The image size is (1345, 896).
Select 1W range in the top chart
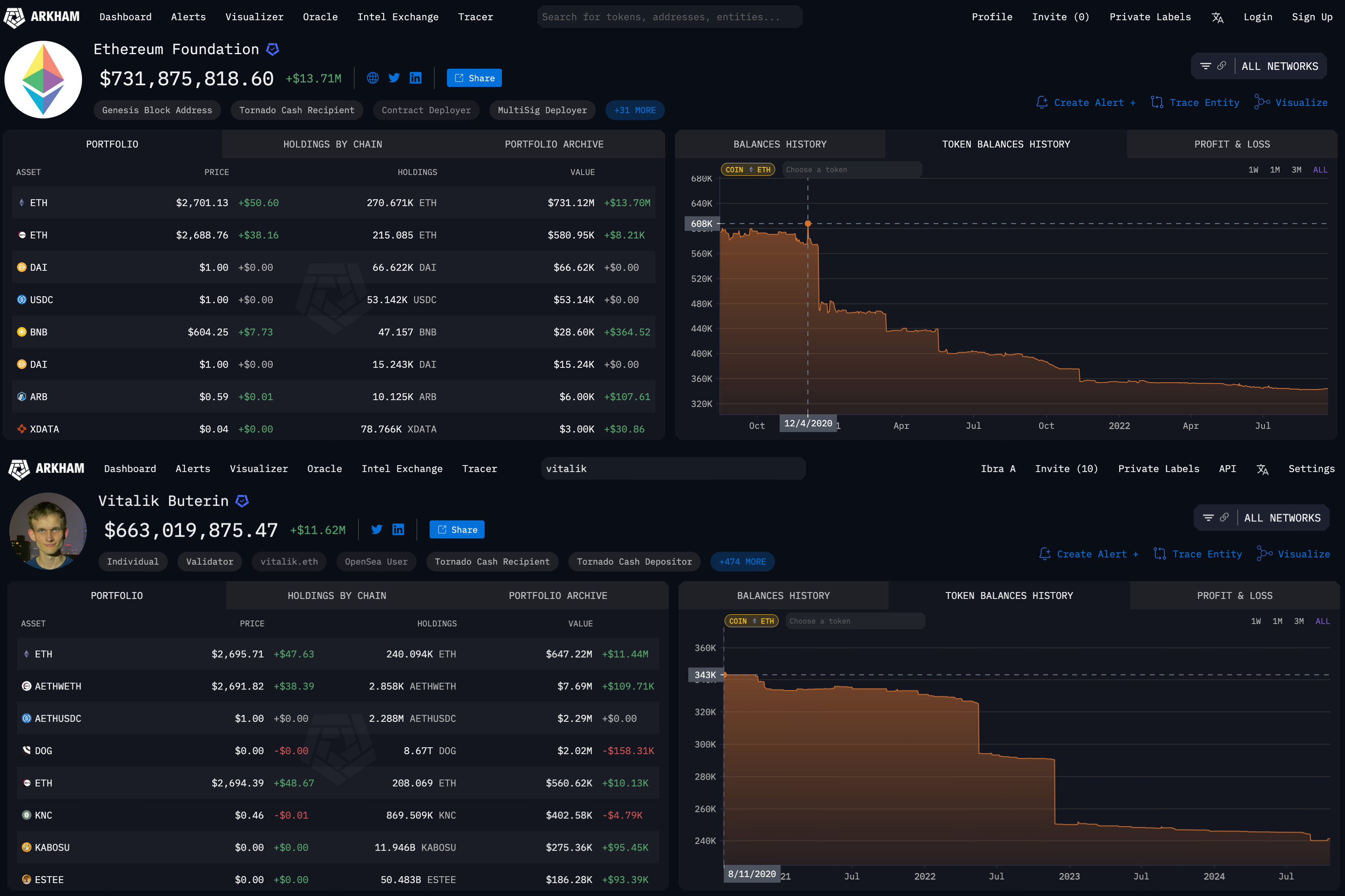pyautogui.click(x=1254, y=170)
